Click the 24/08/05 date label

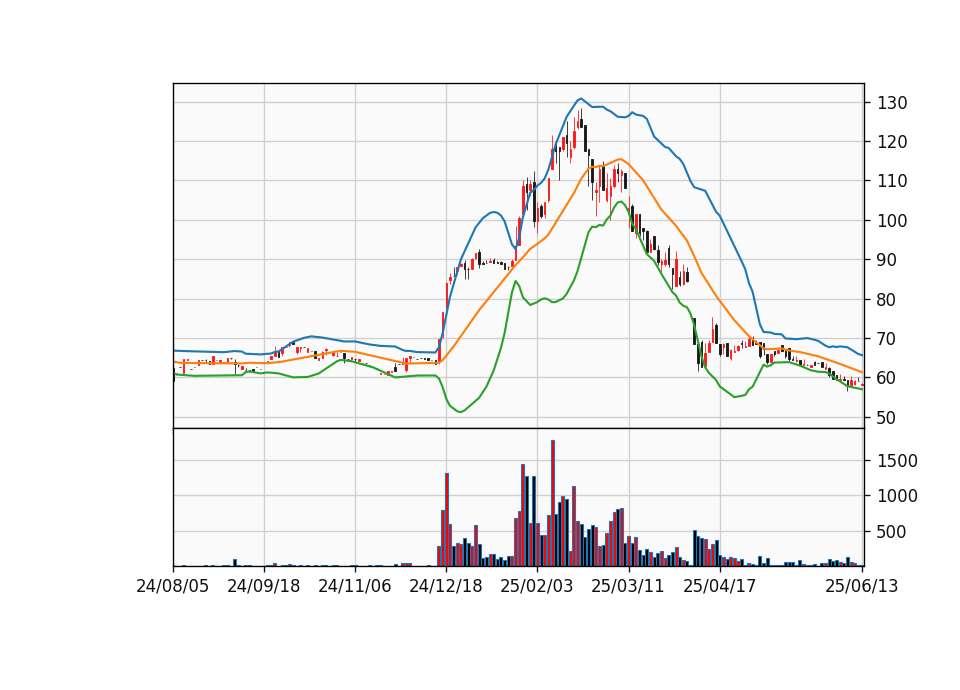coord(172,586)
